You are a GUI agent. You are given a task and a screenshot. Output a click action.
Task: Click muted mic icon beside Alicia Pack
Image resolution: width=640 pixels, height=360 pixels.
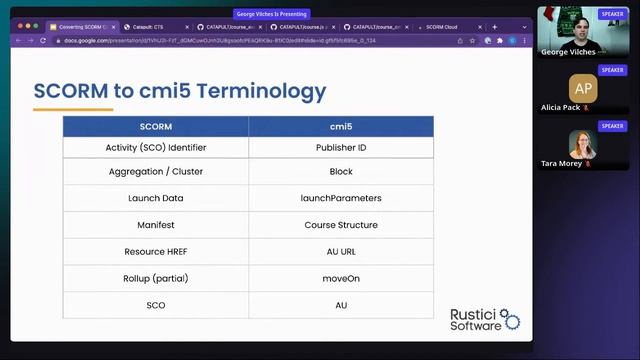[x=586, y=108]
